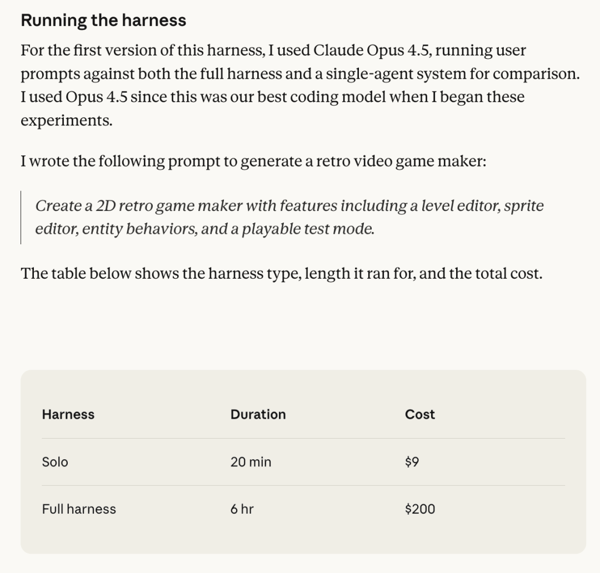
Task: Click the "Full harness" table cell
Action: point(79,509)
